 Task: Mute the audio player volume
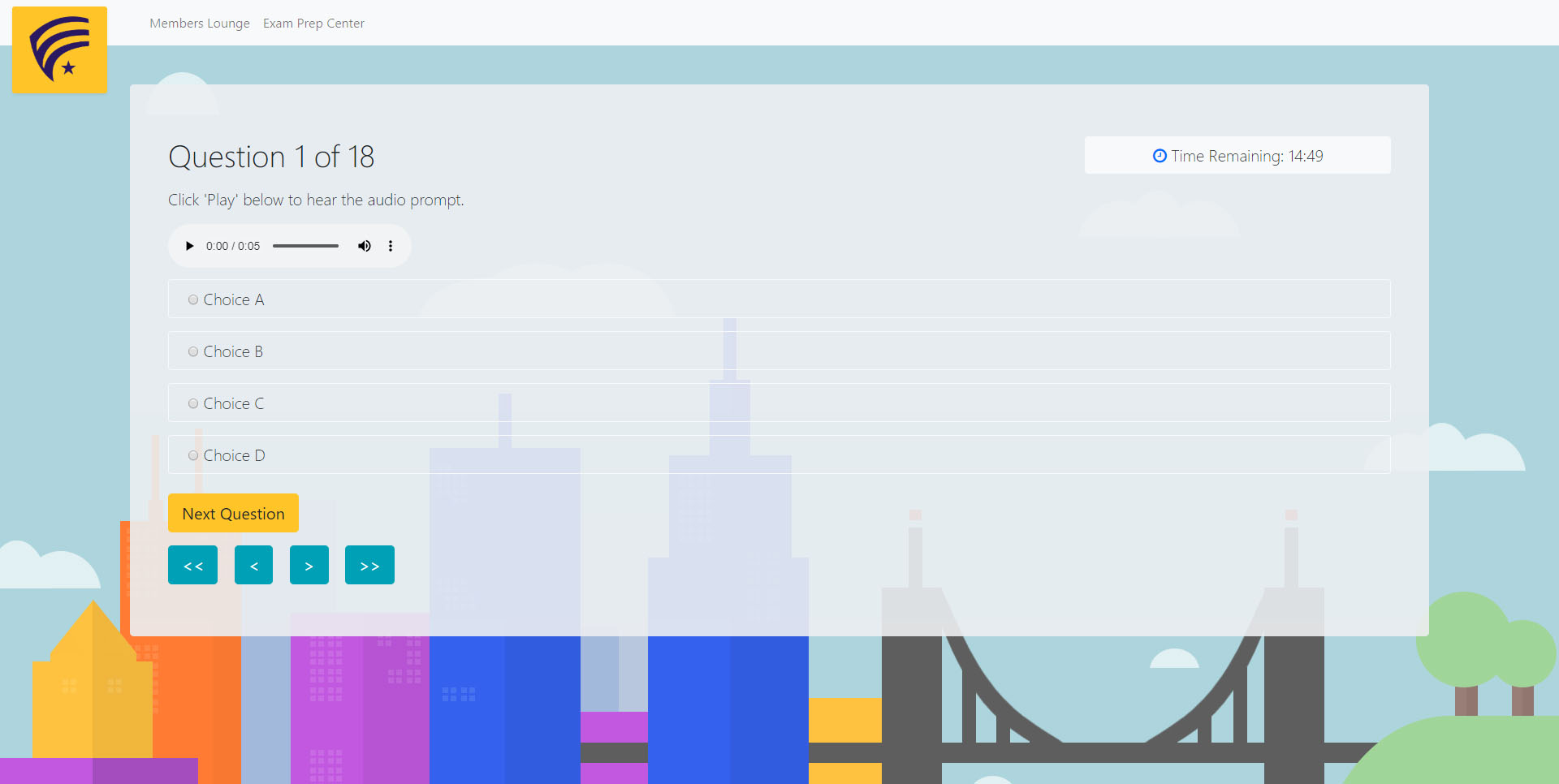[365, 246]
